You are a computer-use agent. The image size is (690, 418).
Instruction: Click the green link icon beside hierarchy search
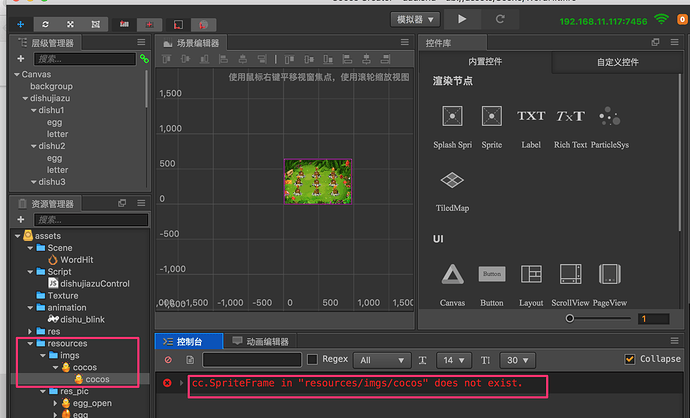144,59
